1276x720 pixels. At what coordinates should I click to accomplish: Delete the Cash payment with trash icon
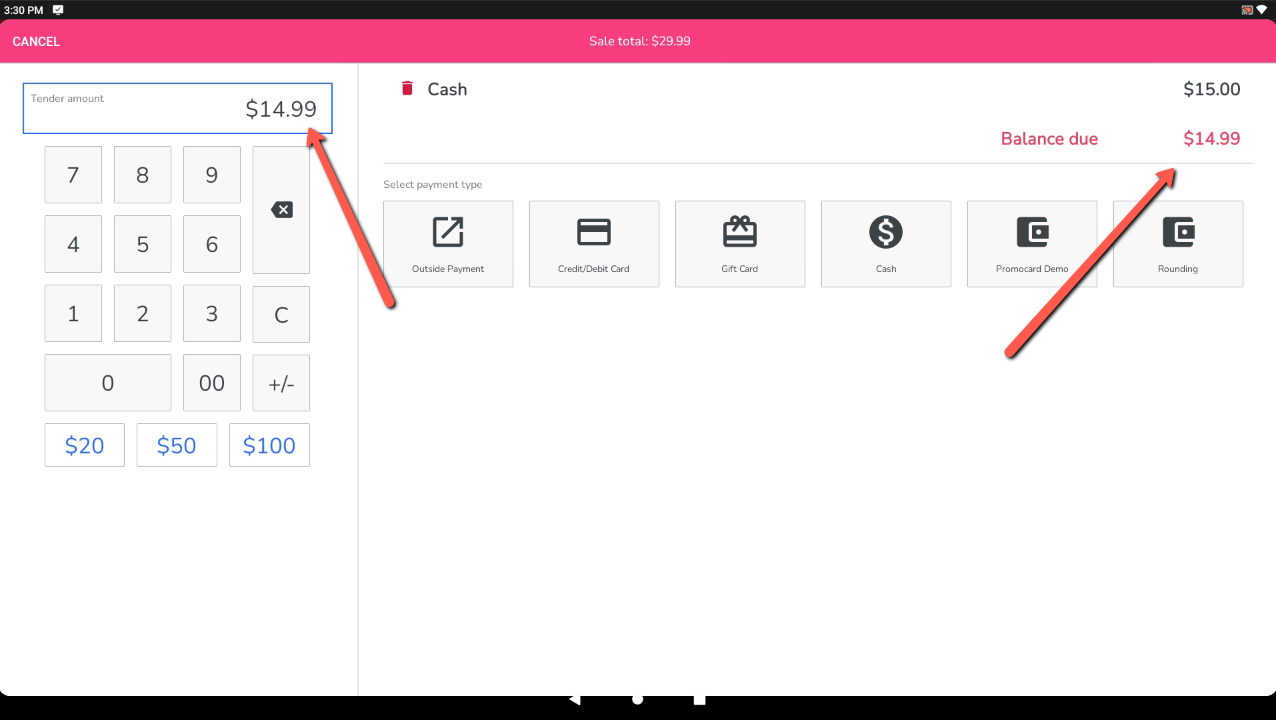407,89
